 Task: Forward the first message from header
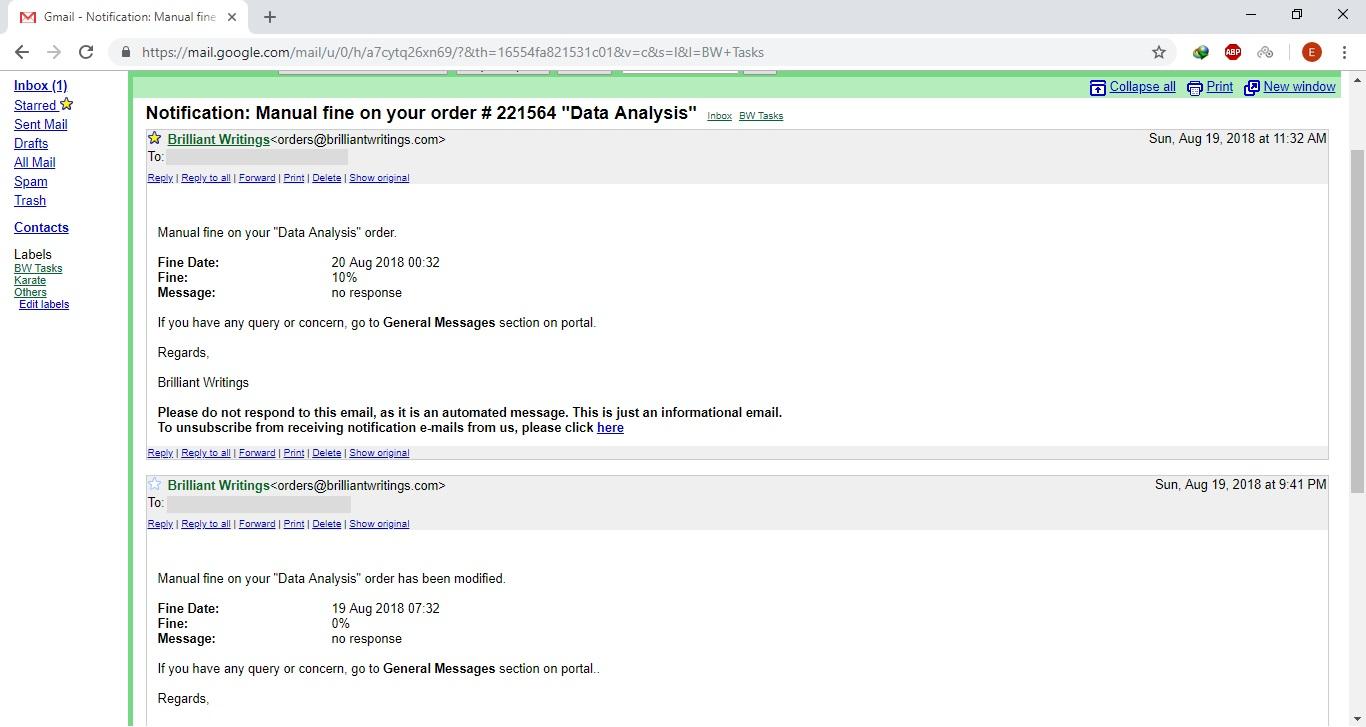tap(257, 178)
